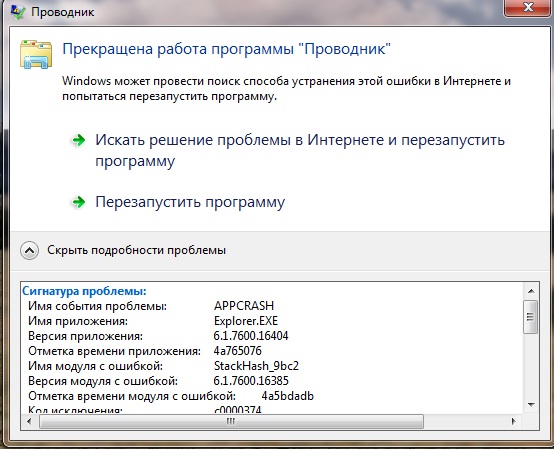Click the APPCRASH event name value
The image size is (554, 450).
[x=244, y=306]
